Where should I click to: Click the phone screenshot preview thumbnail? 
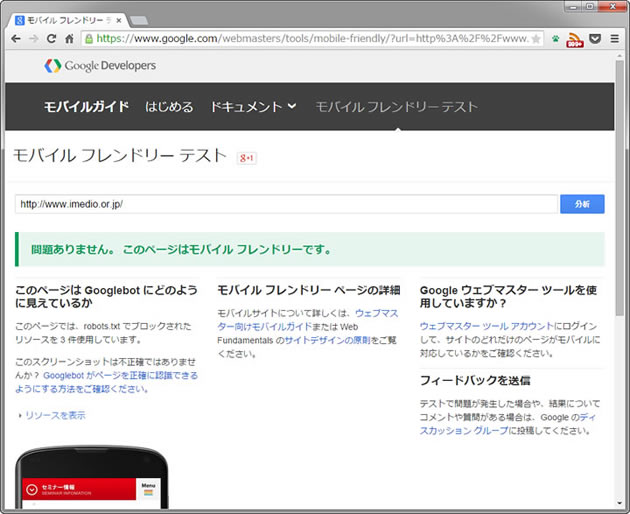[x=92, y=478]
